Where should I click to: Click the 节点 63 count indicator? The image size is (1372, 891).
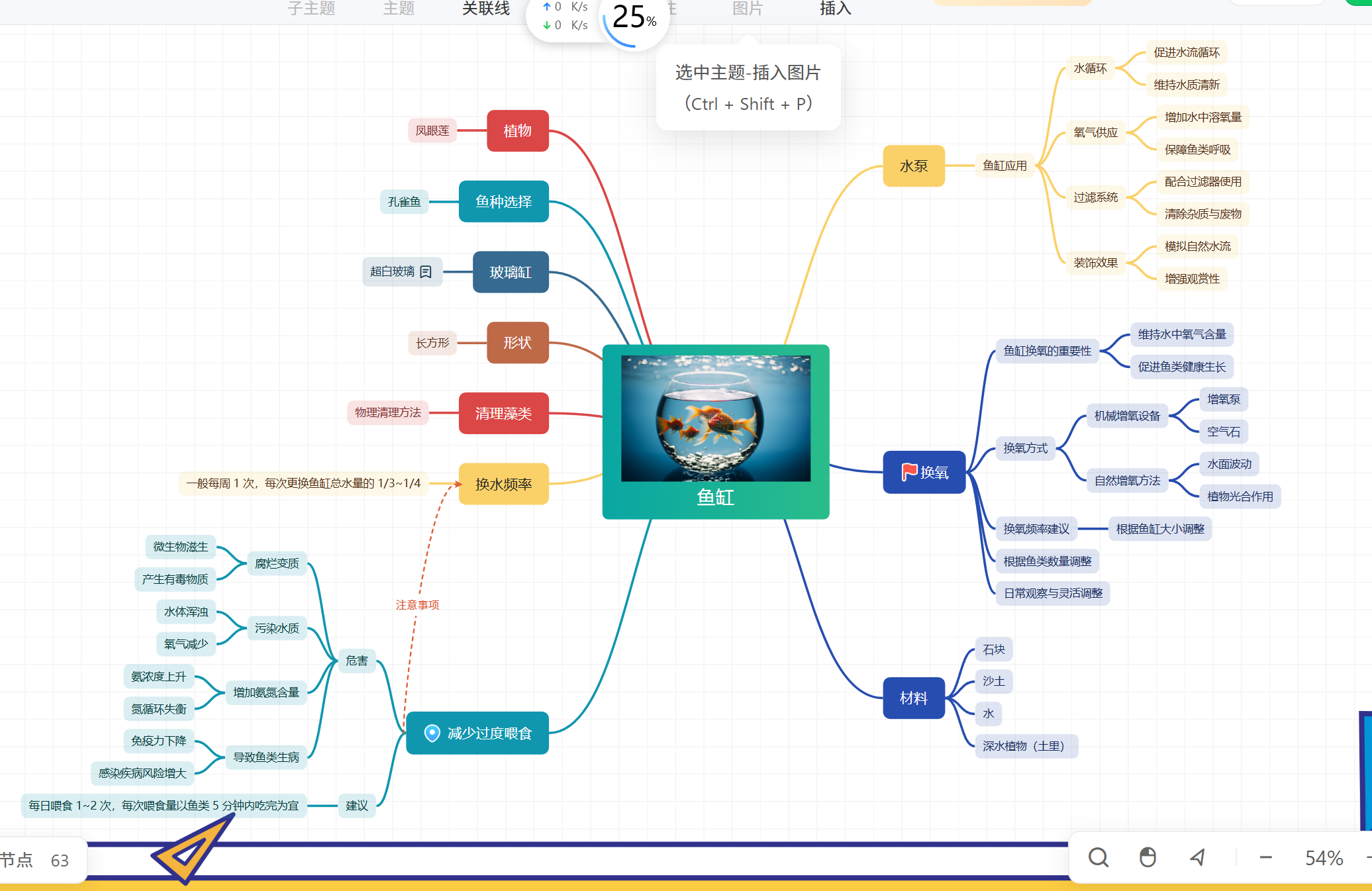point(36,860)
